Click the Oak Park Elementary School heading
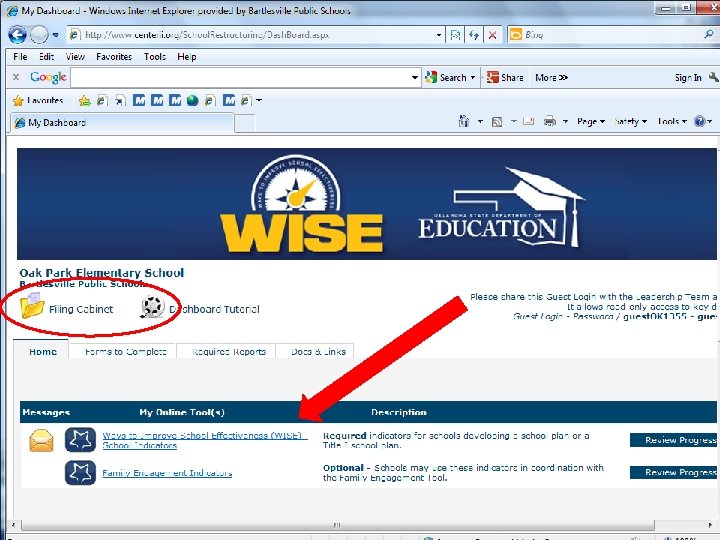This screenshot has height=540, width=720. click(x=101, y=273)
